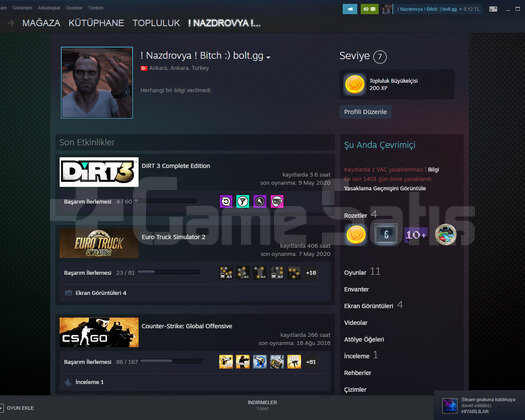Open DiRT 3 Complete Edition title link

pyautogui.click(x=176, y=166)
